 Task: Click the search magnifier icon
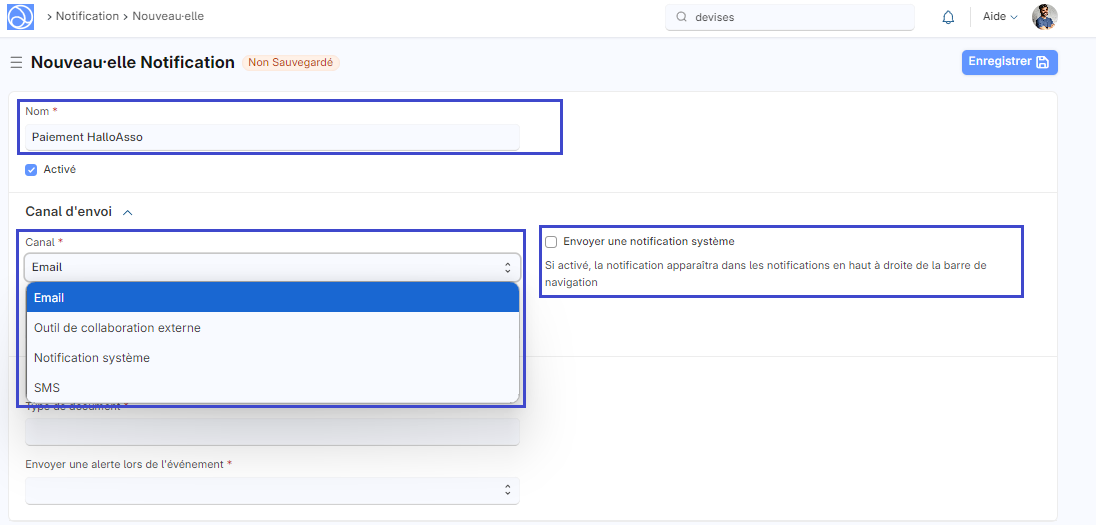point(682,17)
